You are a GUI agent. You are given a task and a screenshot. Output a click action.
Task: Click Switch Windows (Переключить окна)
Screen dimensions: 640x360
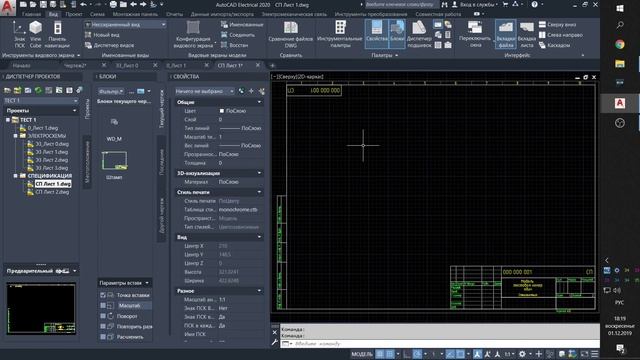click(475, 35)
